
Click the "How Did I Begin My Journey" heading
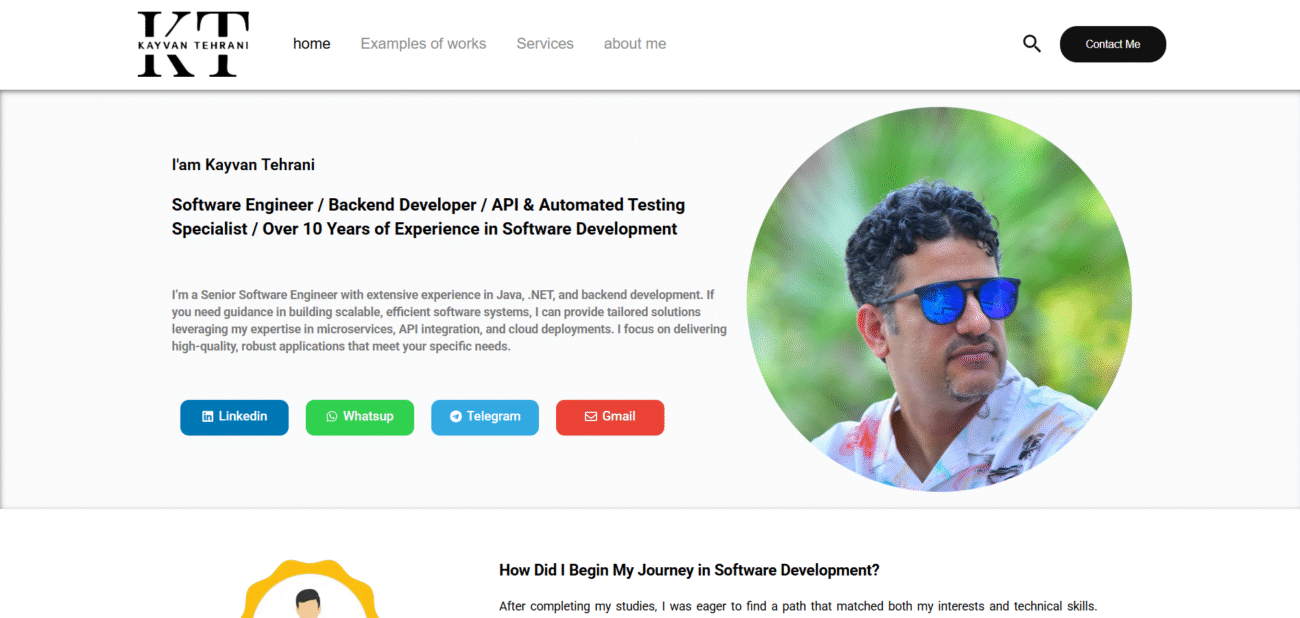[689, 570]
